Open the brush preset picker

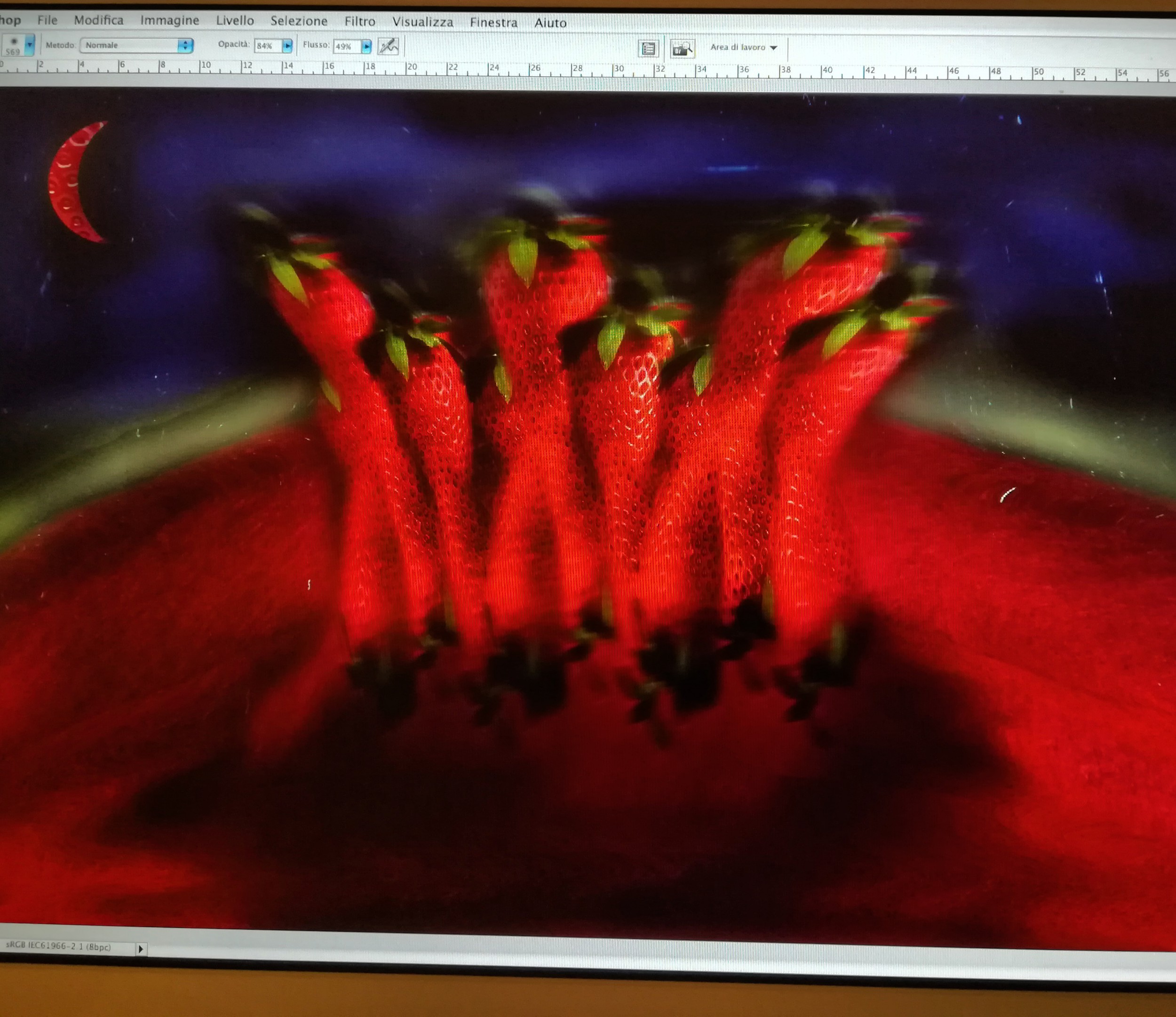[30, 44]
